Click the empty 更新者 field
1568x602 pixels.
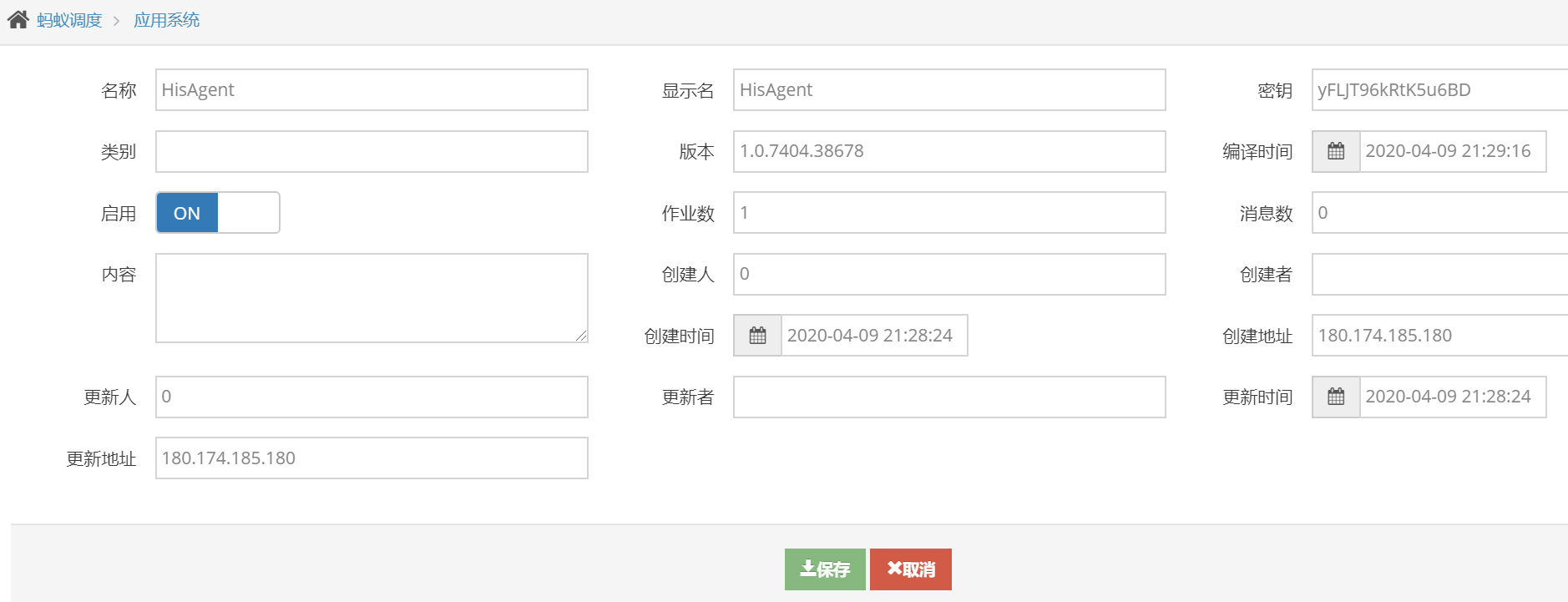coord(949,397)
